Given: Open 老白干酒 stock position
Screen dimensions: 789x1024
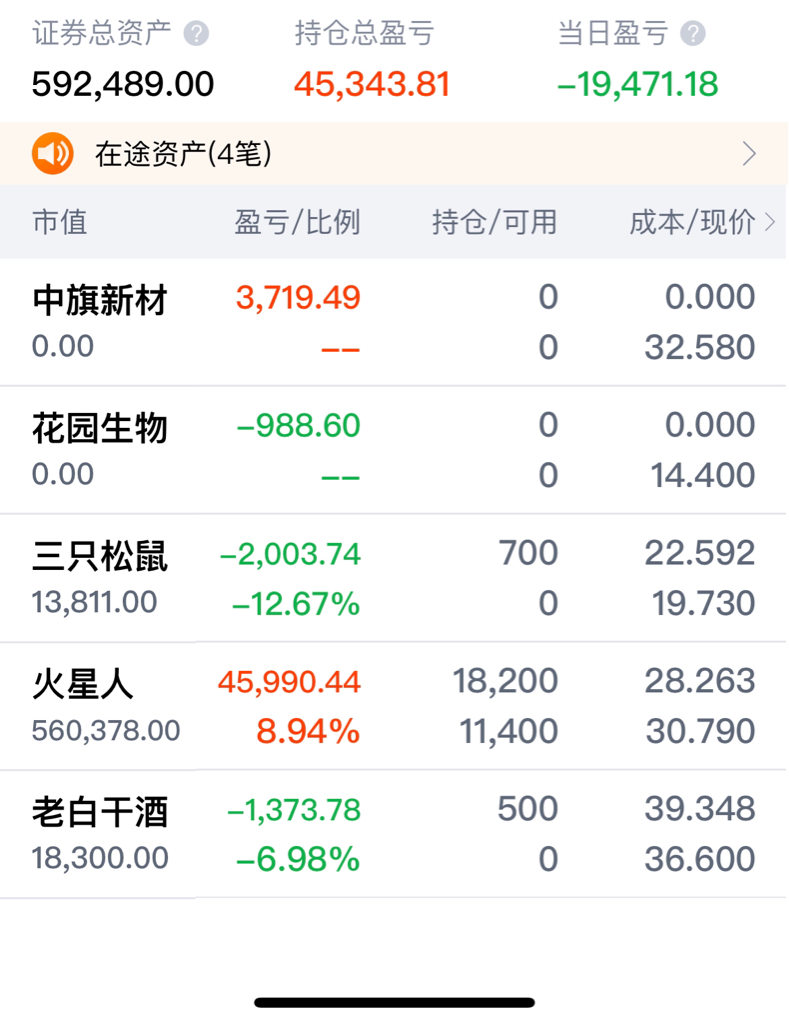Looking at the screenshot, I should click(394, 834).
